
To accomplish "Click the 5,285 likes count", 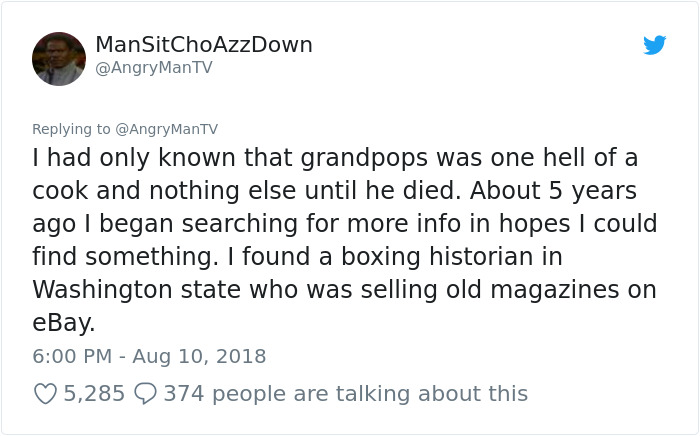I will pyautogui.click(x=94, y=394).
